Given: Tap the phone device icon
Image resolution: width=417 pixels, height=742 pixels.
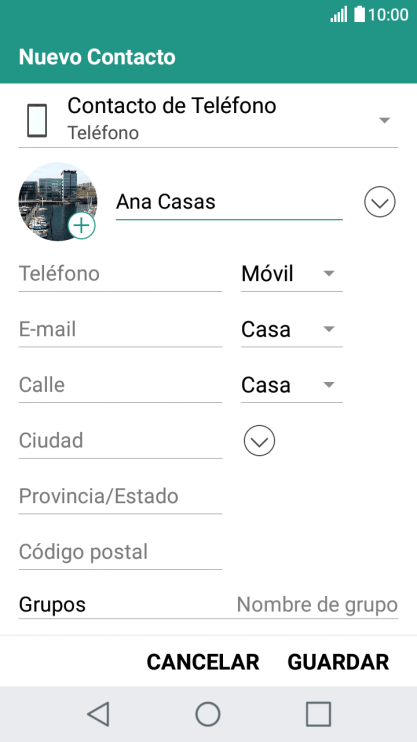Looking at the screenshot, I should (x=37, y=121).
